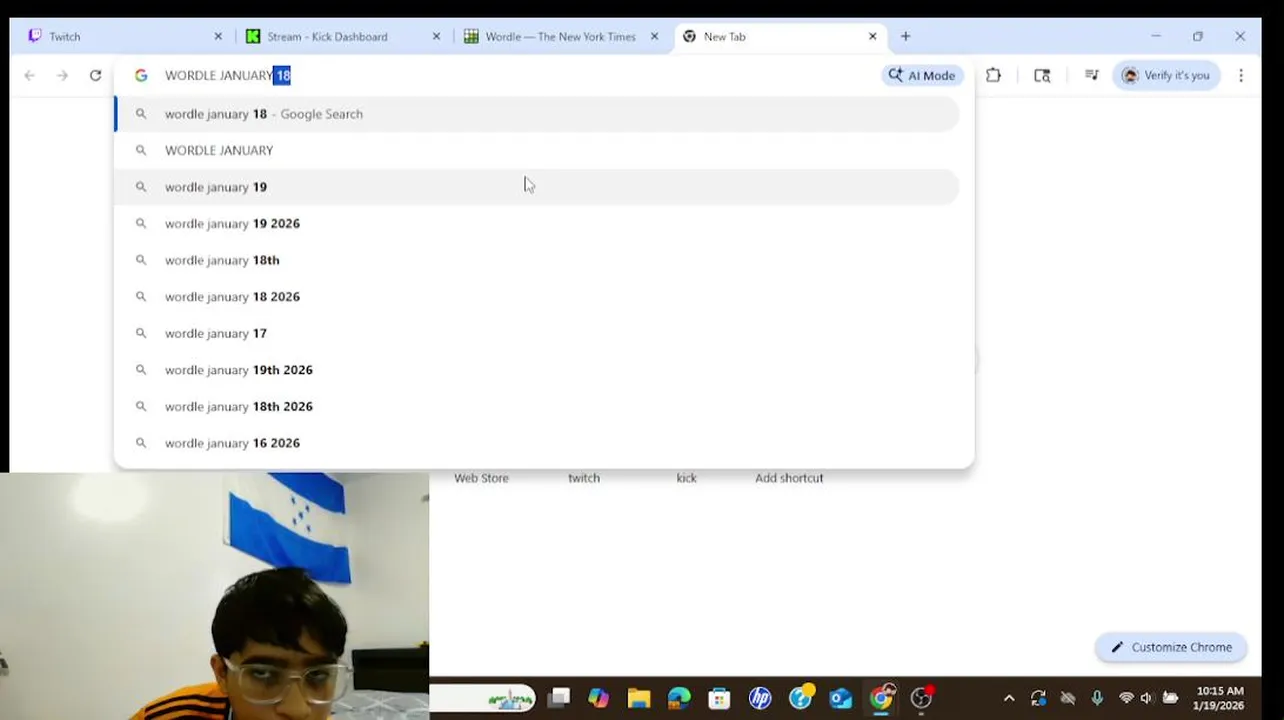Viewport: 1284px width, 720px height.
Task: Select suggestion 'wordle january 18th'
Action: pos(537,260)
